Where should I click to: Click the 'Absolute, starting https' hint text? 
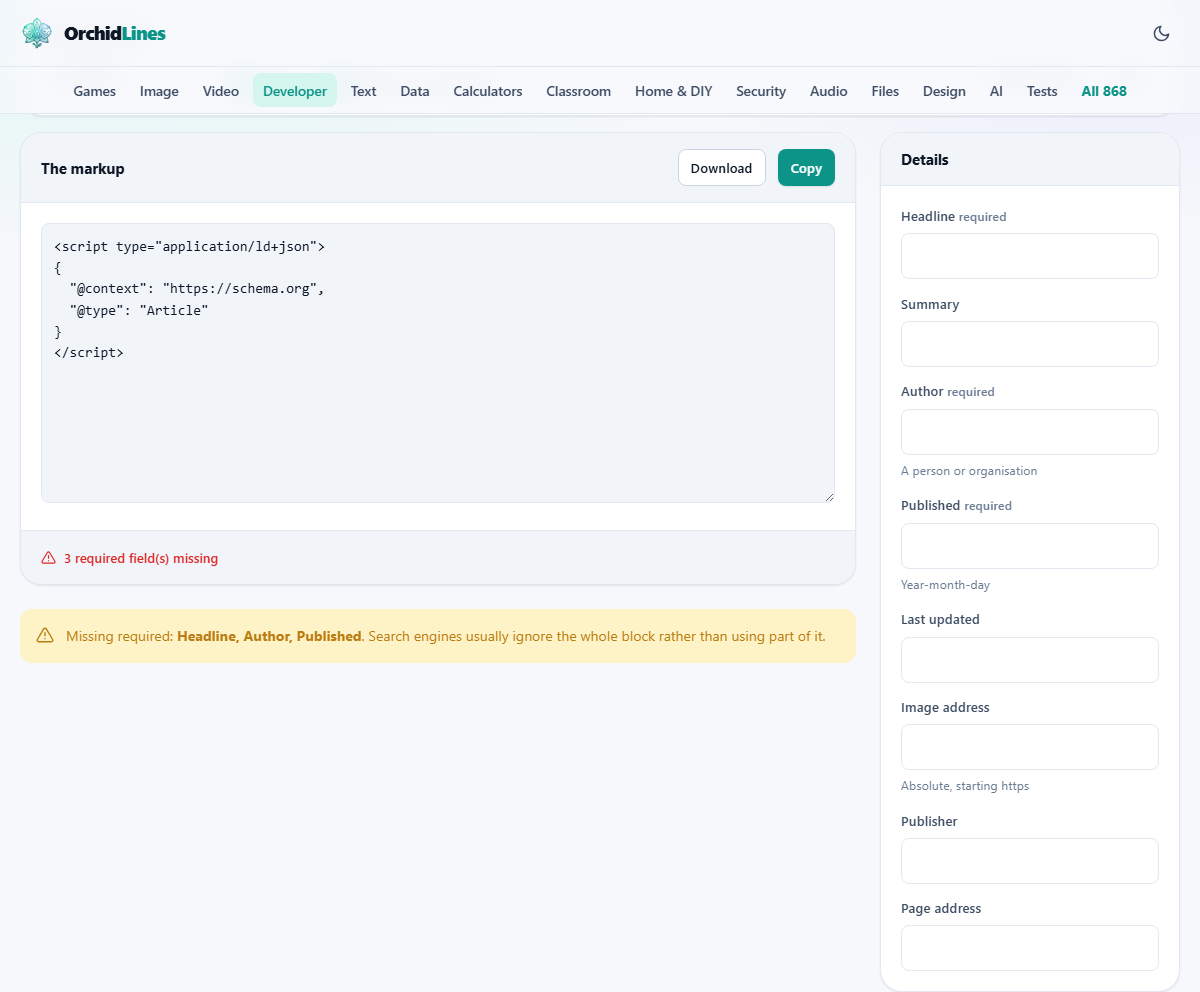coord(965,786)
